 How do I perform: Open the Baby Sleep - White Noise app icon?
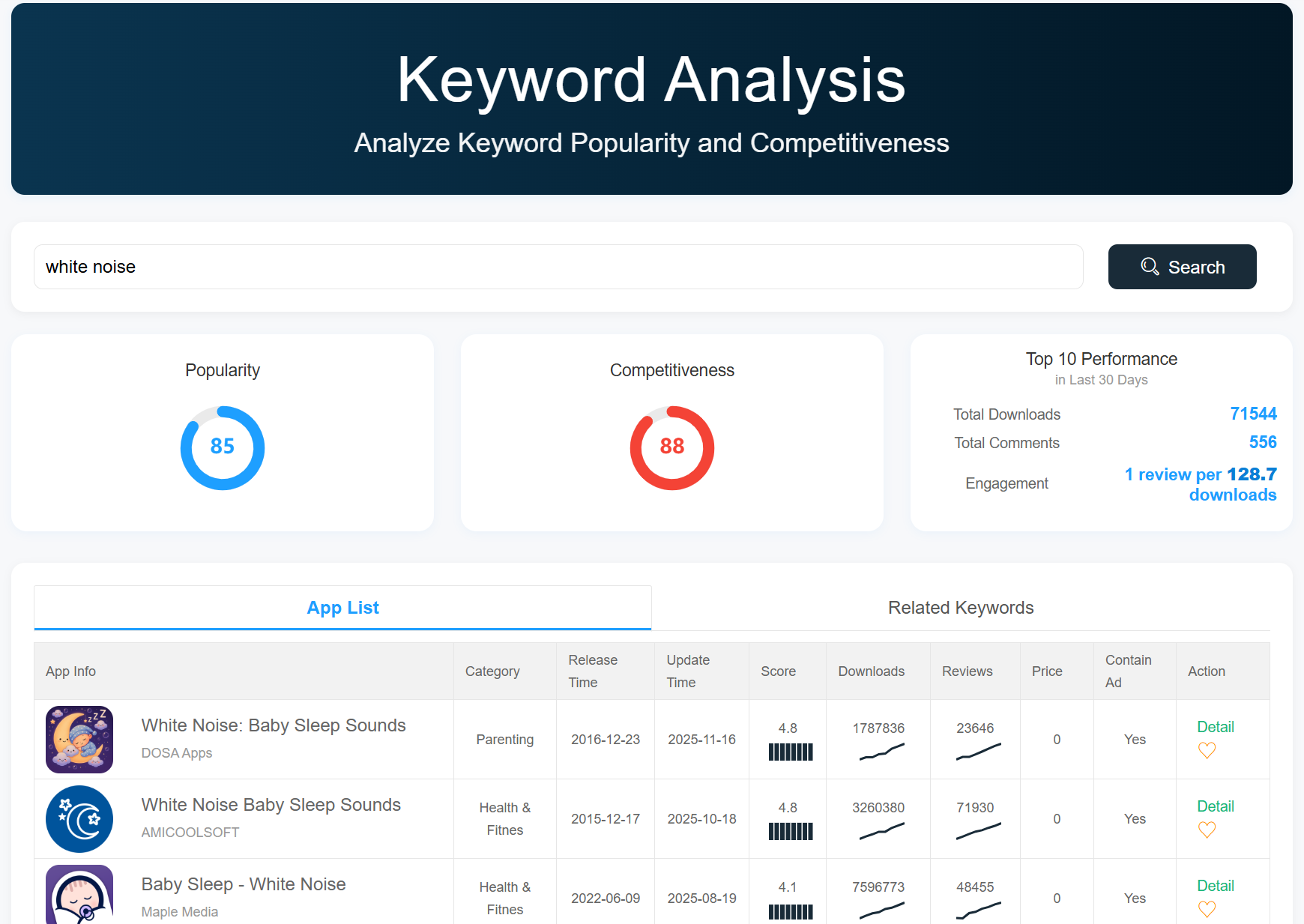coord(79,895)
